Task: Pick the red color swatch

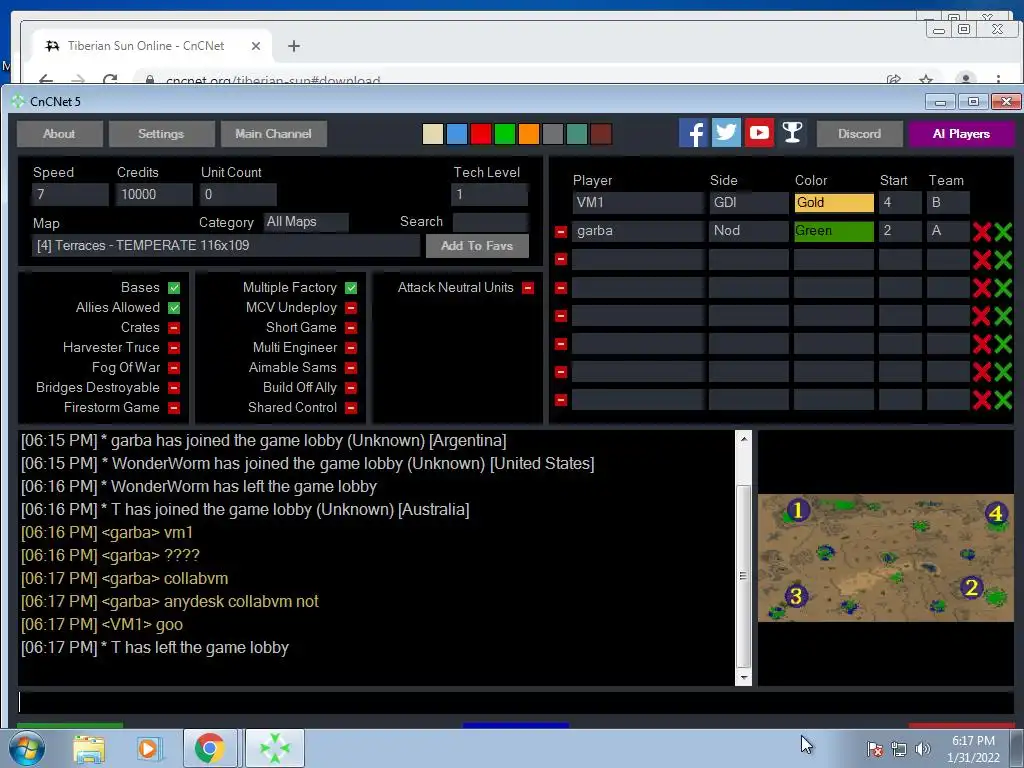Action: pos(481,134)
